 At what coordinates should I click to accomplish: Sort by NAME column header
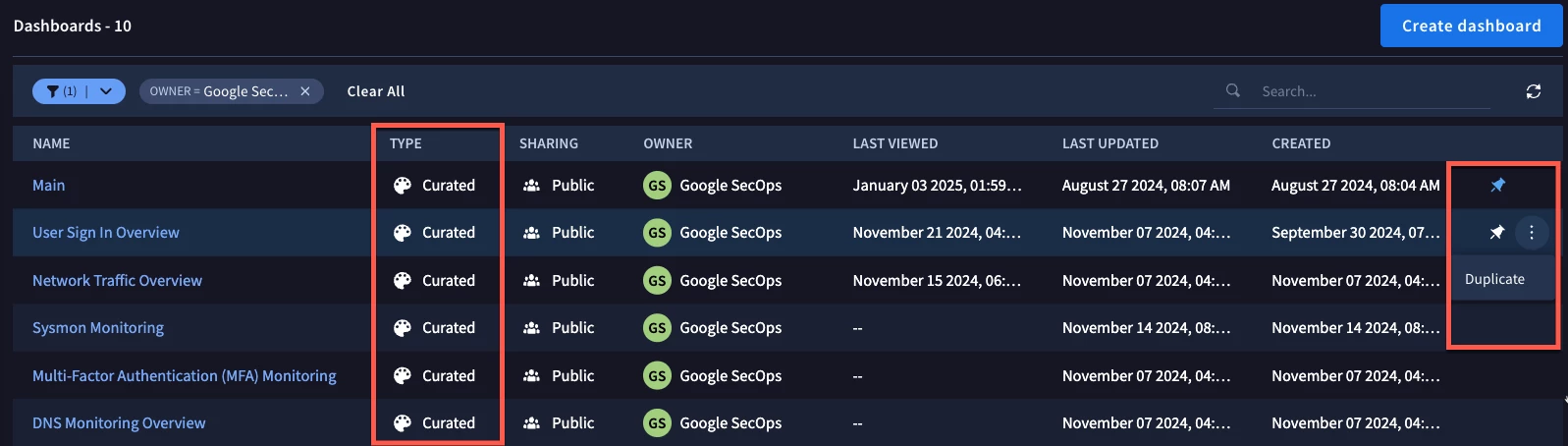tap(51, 143)
